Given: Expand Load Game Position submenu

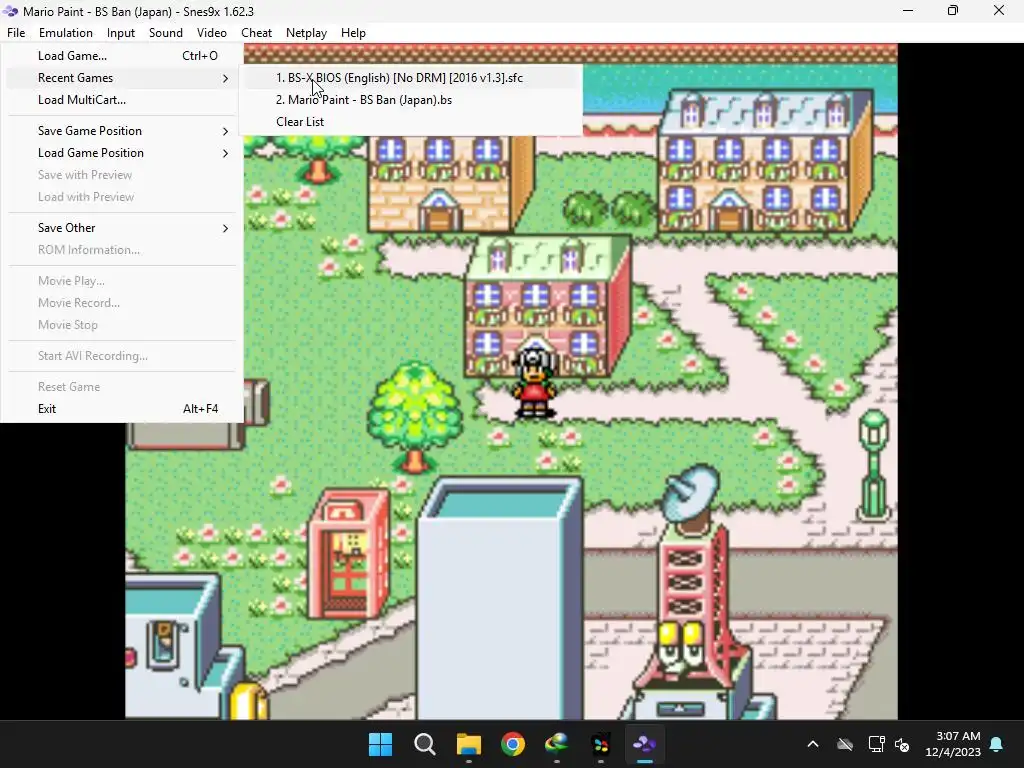Looking at the screenshot, I should point(122,153).
